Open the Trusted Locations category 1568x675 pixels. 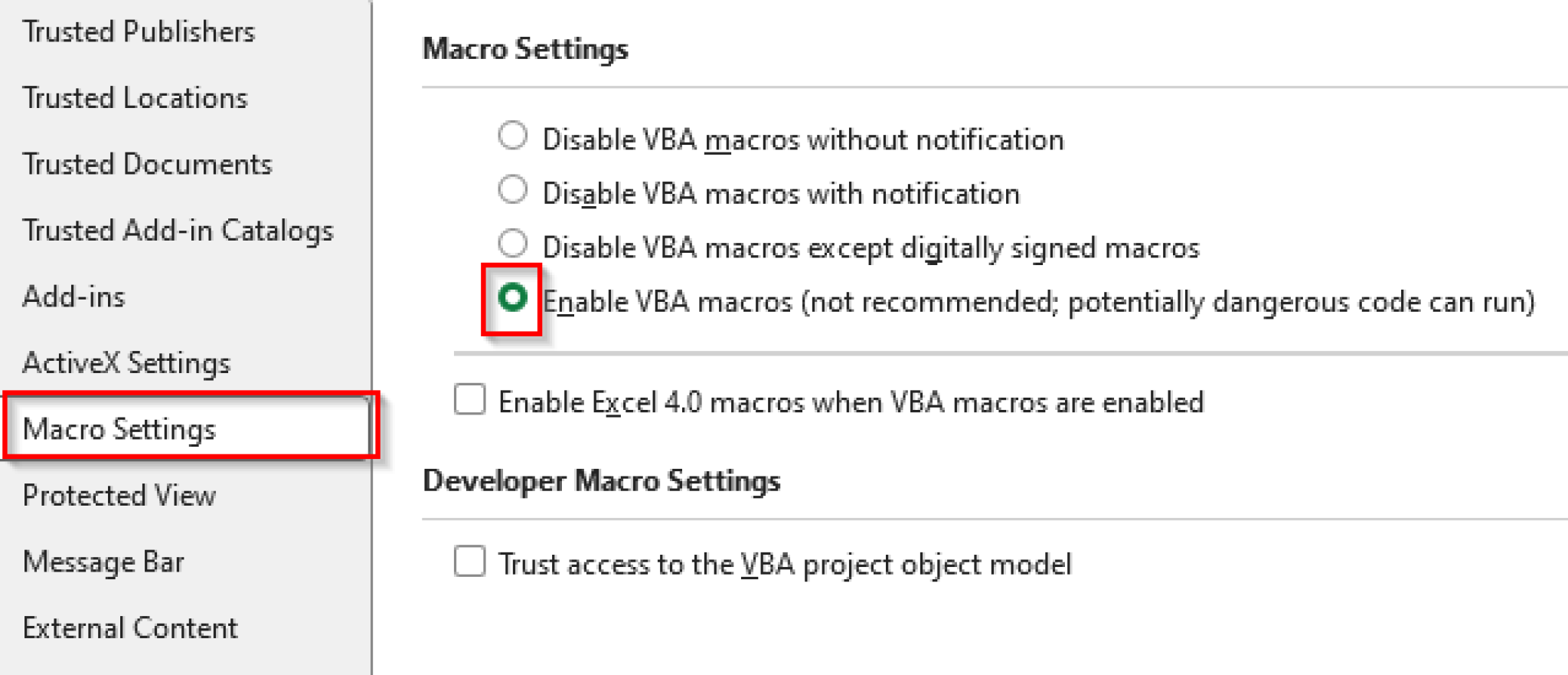(135, 97)
